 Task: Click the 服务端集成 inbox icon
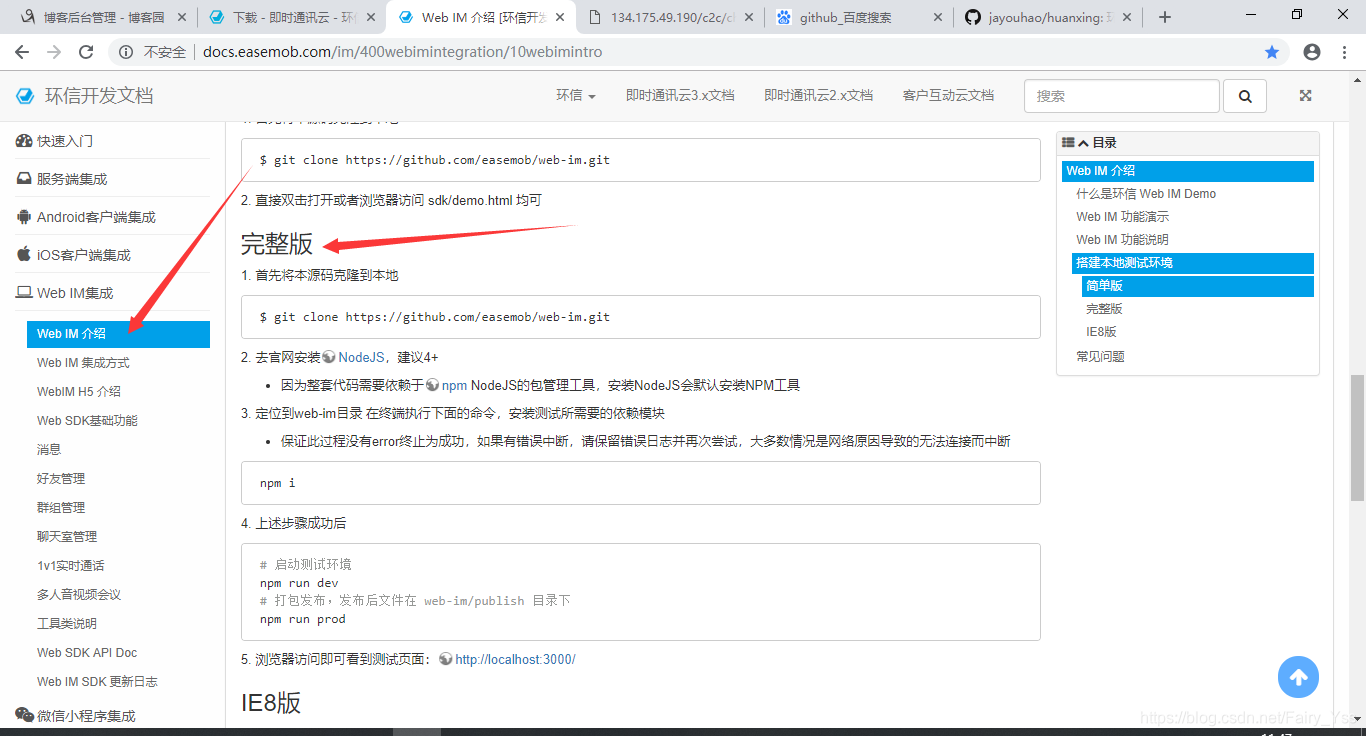point(24,179)
